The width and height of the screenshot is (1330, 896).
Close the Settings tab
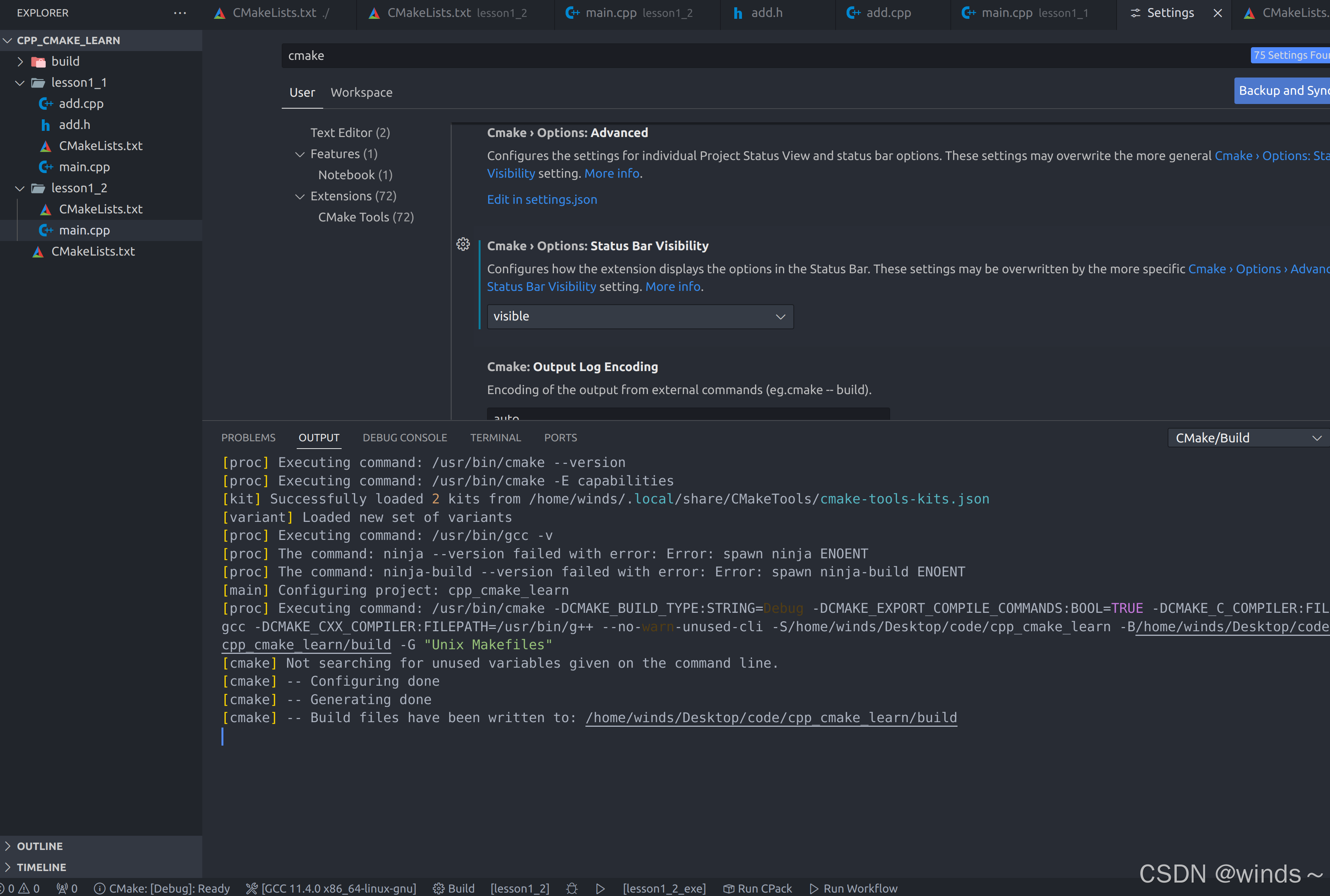1218,13
